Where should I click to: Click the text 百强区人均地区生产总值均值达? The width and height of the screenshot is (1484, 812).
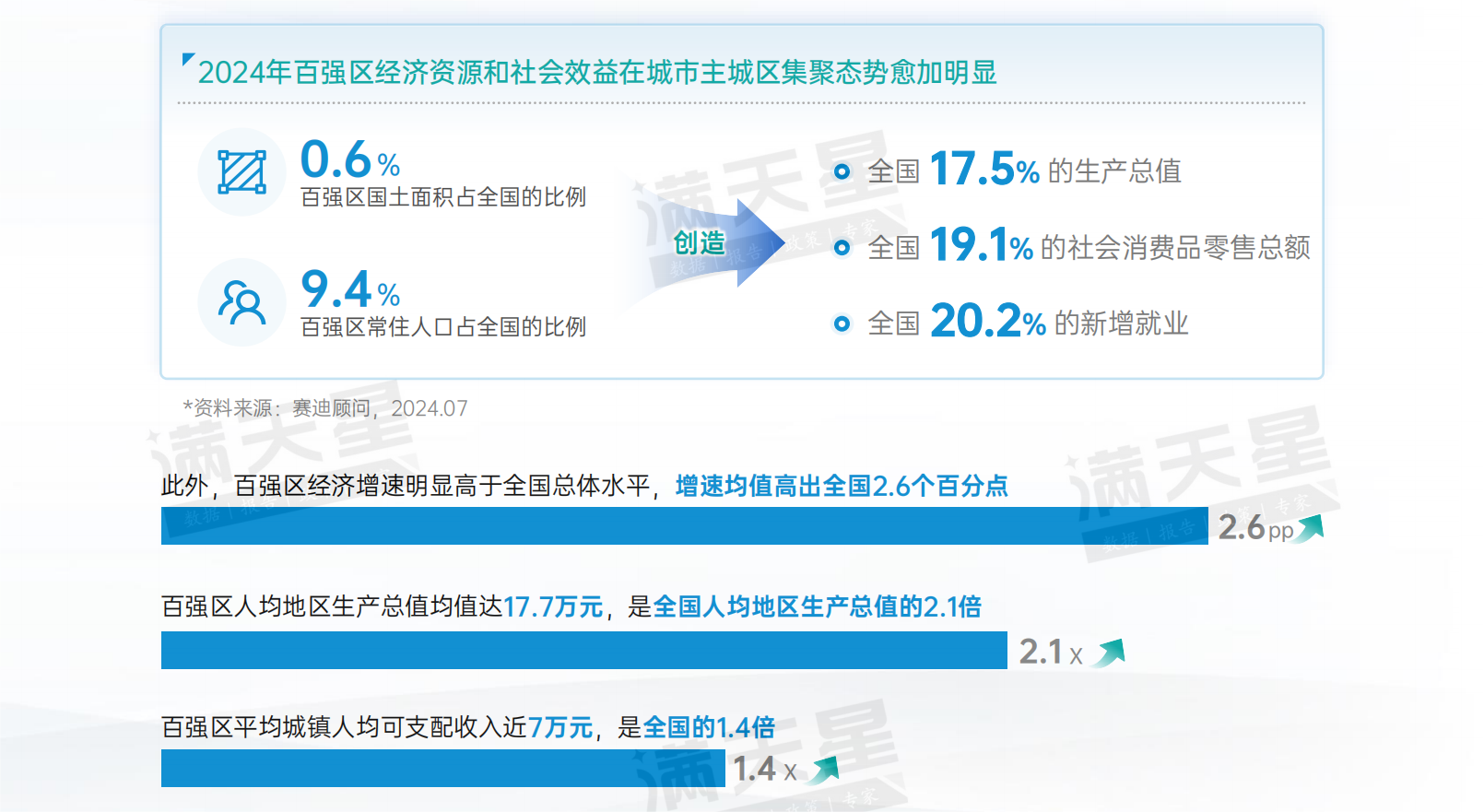[x=332, y=606]
